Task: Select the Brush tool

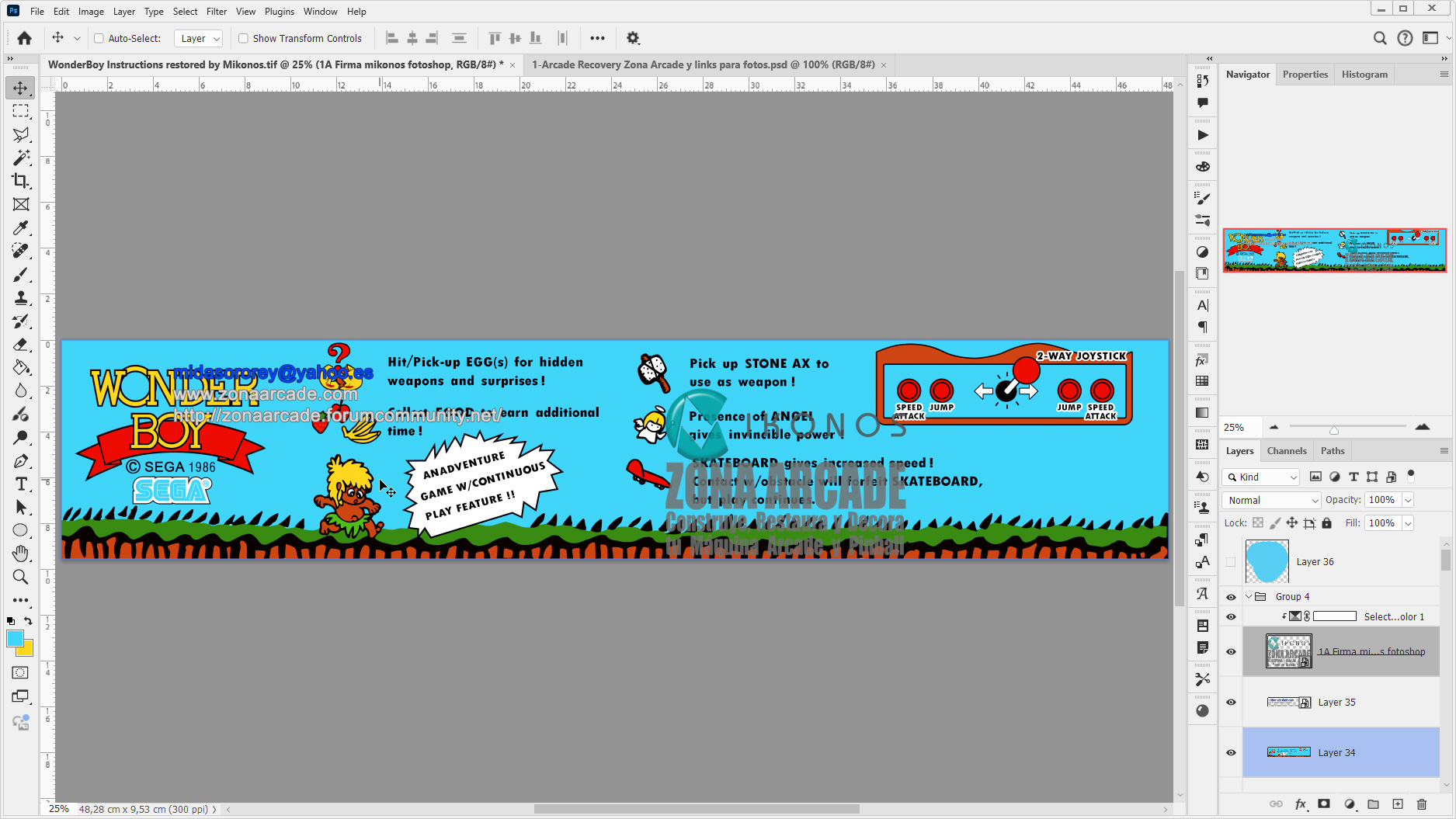Action: click(21, 275)
